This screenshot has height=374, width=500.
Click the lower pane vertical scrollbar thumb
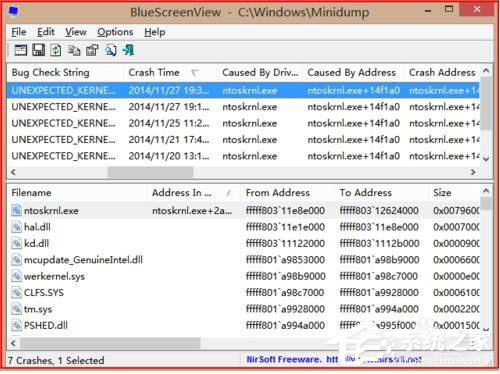coord(486,204)
